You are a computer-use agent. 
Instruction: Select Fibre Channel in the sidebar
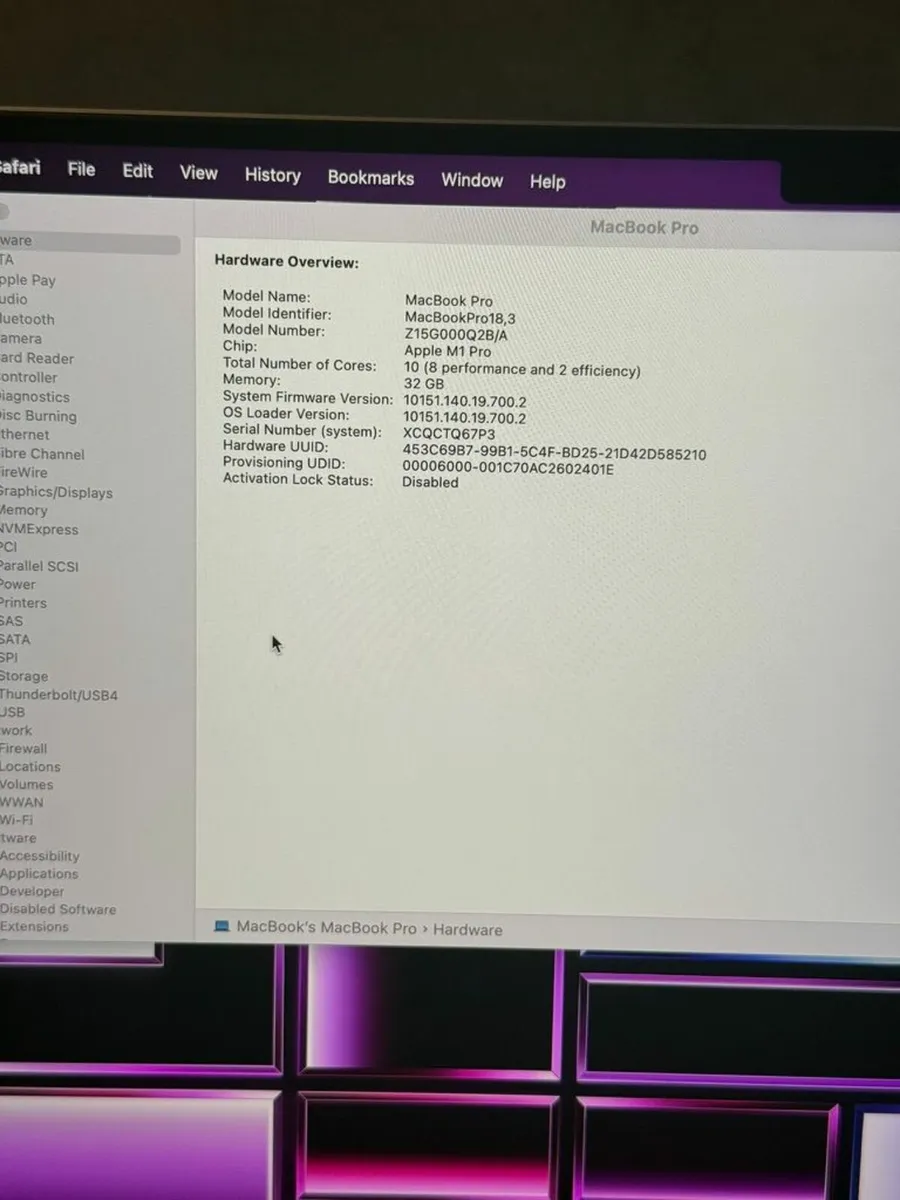(42, 454)
